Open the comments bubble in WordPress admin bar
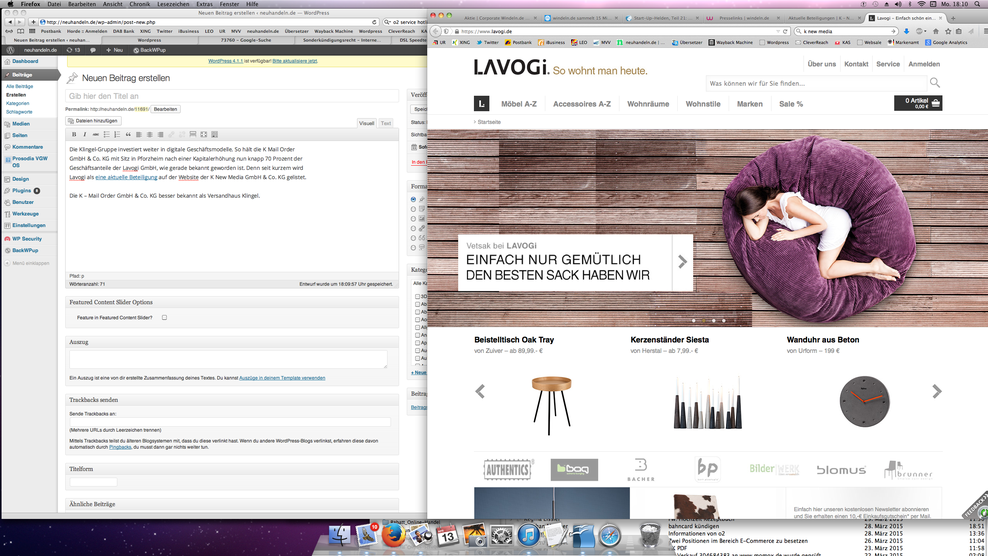This screenshot has height=556, width=988. pyautogui.click(x=93, y=50)
